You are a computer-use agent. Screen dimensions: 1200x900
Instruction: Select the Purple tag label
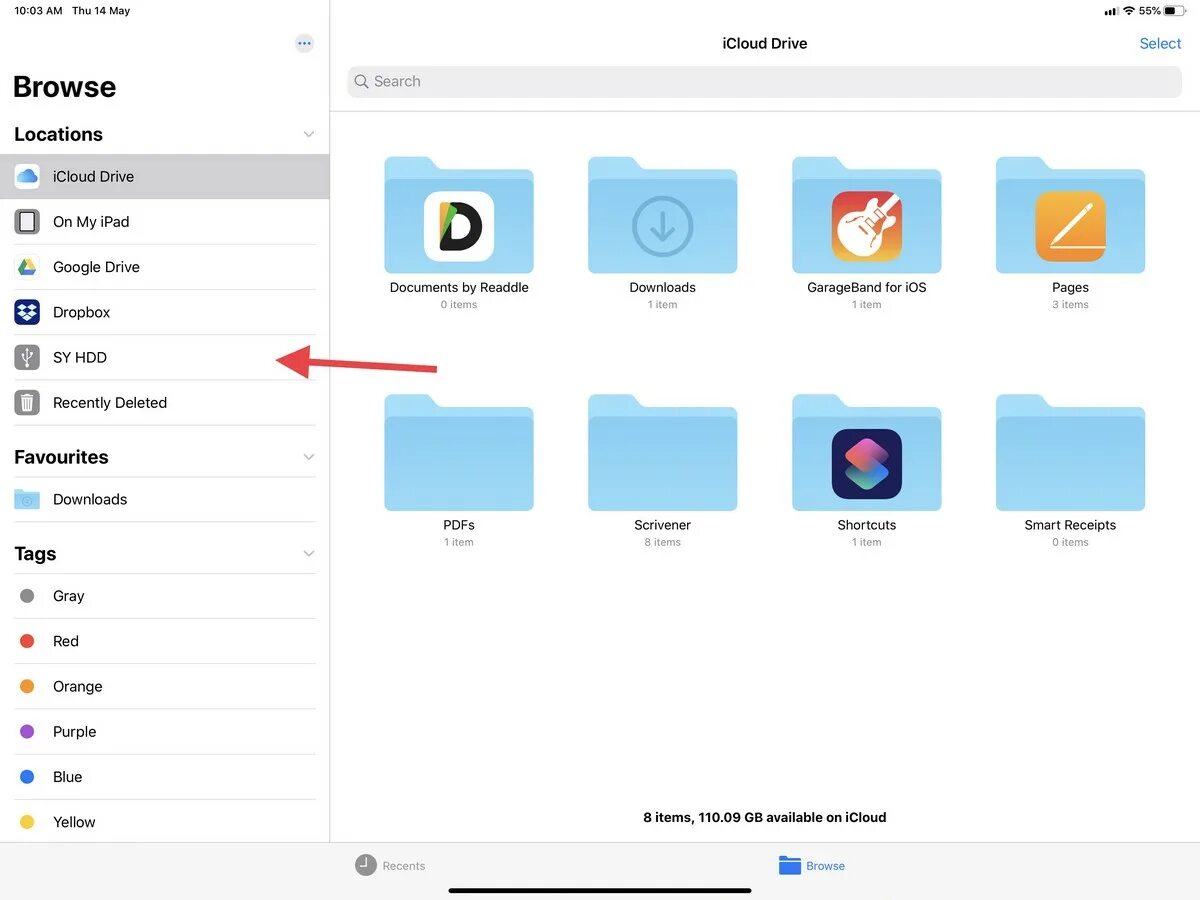tap(75, 731)
